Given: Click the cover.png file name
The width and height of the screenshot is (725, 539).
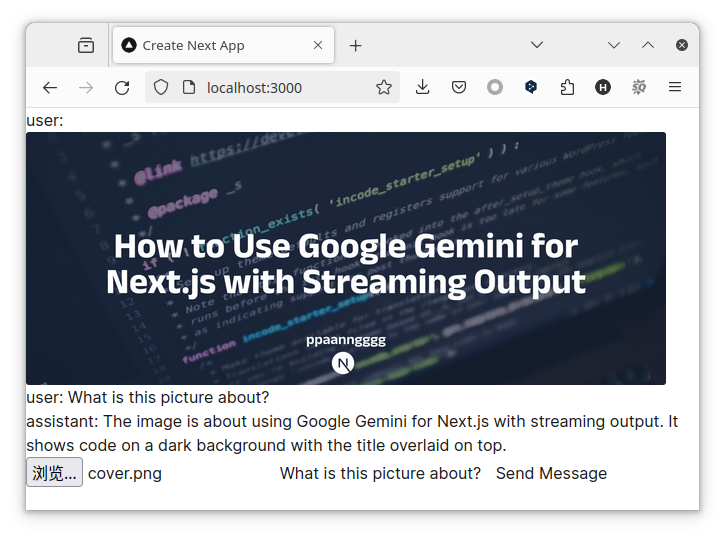Looking at the screenshot, I should click(x=125, y=473).
